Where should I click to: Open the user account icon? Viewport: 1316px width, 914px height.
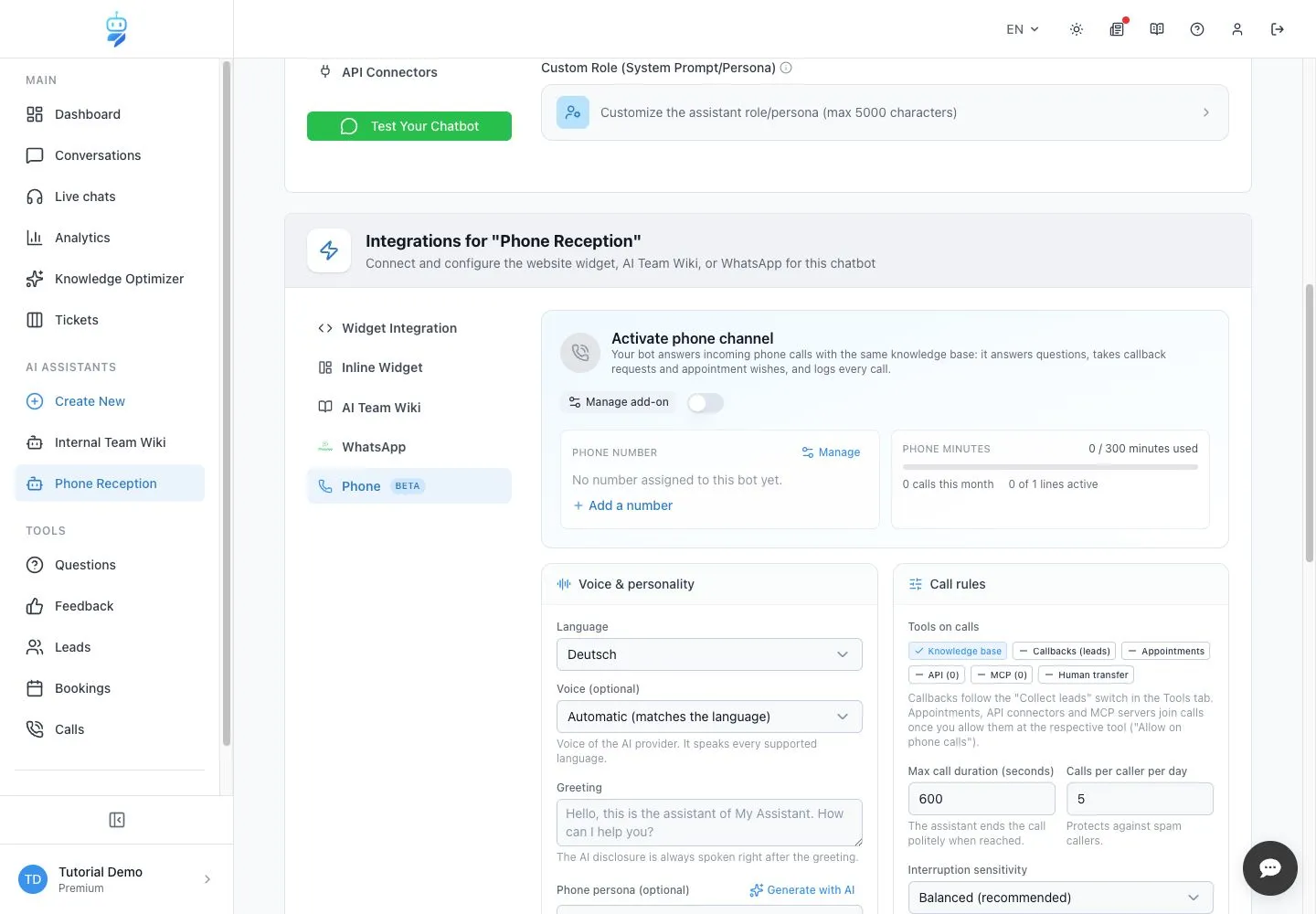(1237, 29)
